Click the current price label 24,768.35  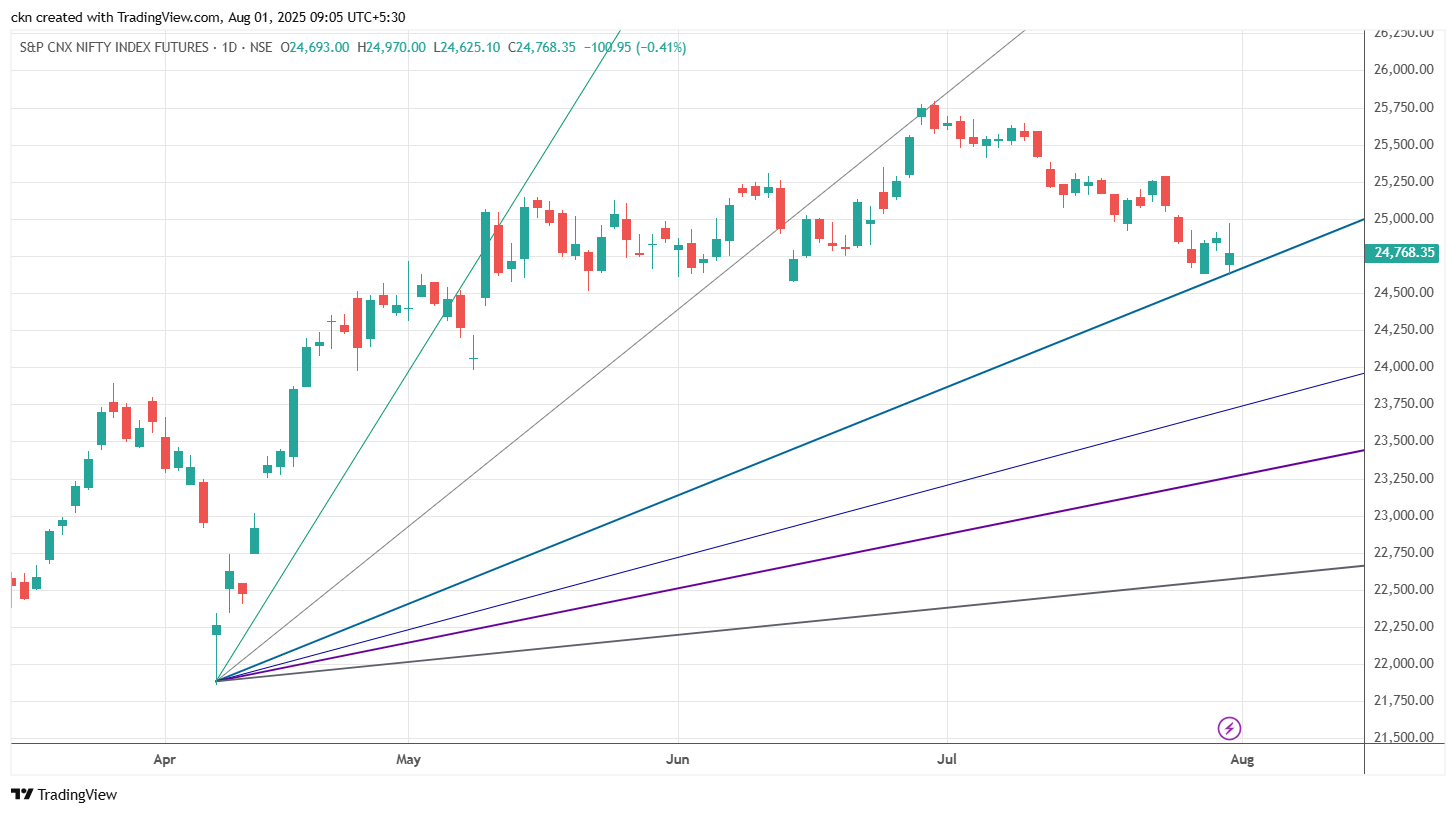click(1403, 253)
